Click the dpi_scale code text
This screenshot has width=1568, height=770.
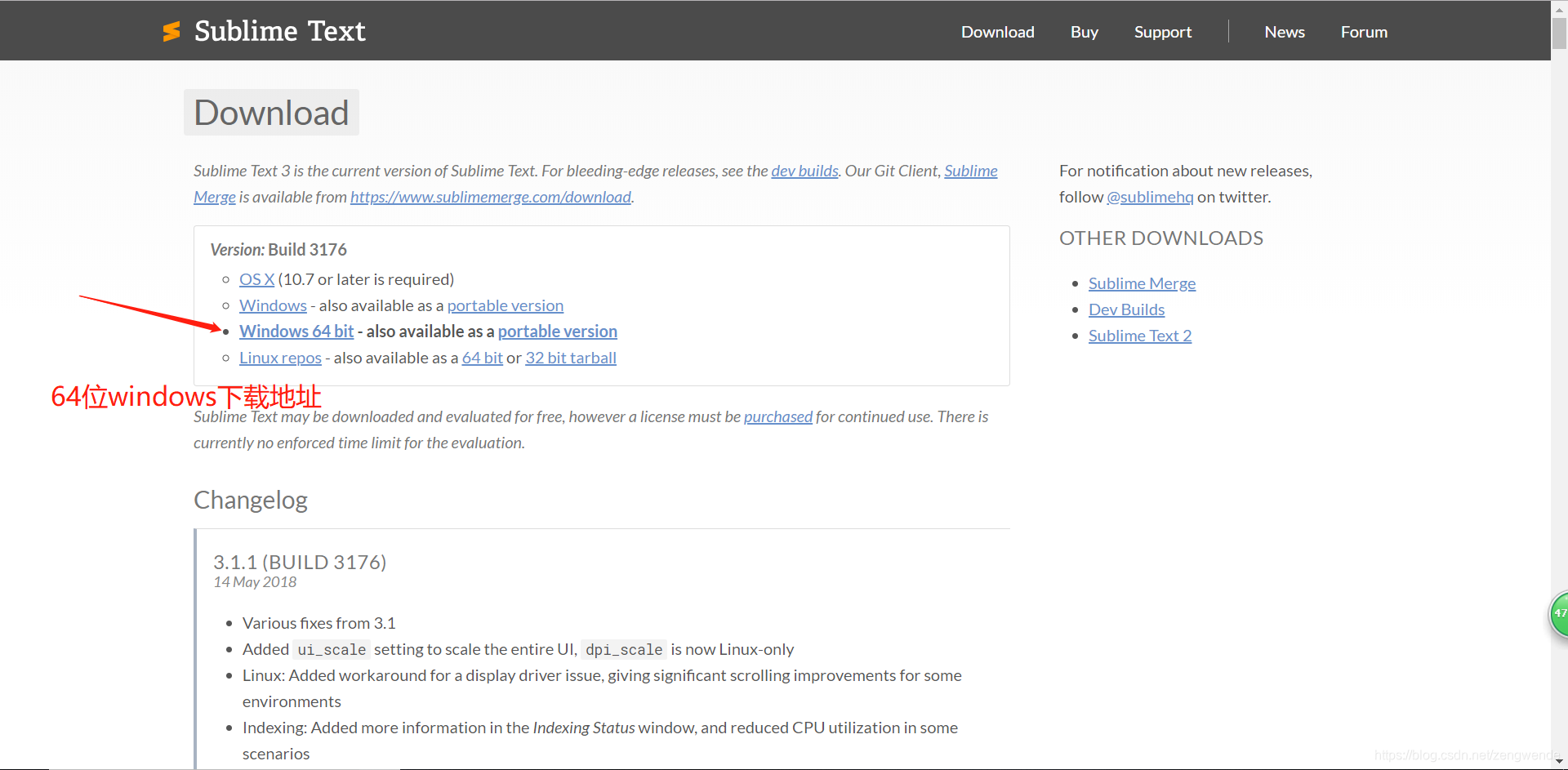(x=624, y=649)
